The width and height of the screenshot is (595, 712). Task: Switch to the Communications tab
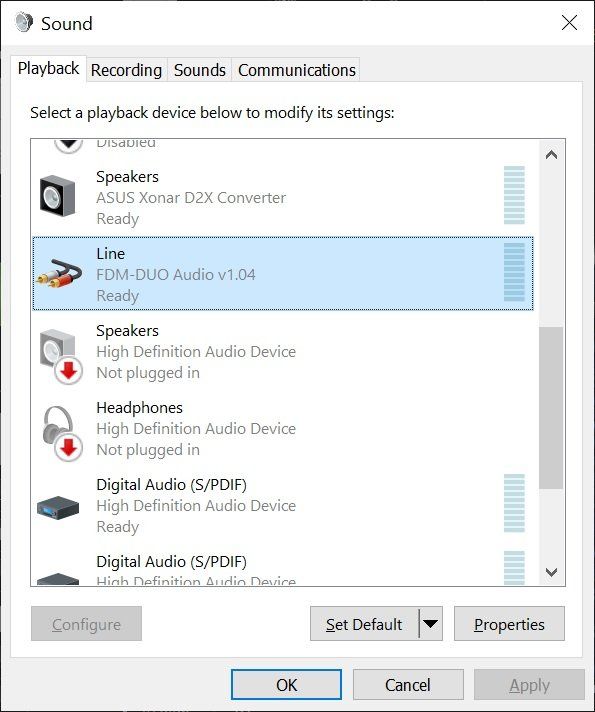tap(296, 70)
